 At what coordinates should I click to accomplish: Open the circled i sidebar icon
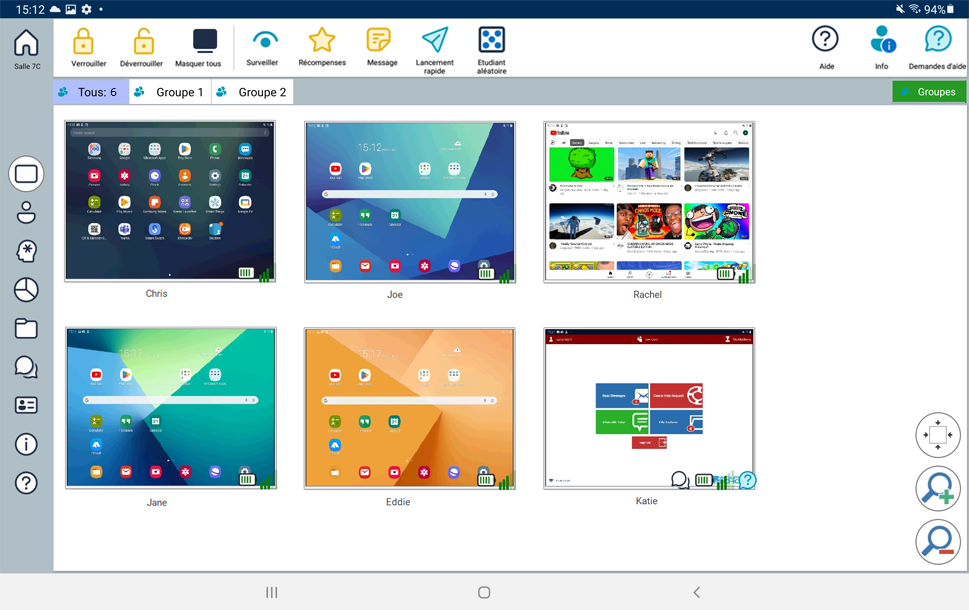tap(26, 444)
